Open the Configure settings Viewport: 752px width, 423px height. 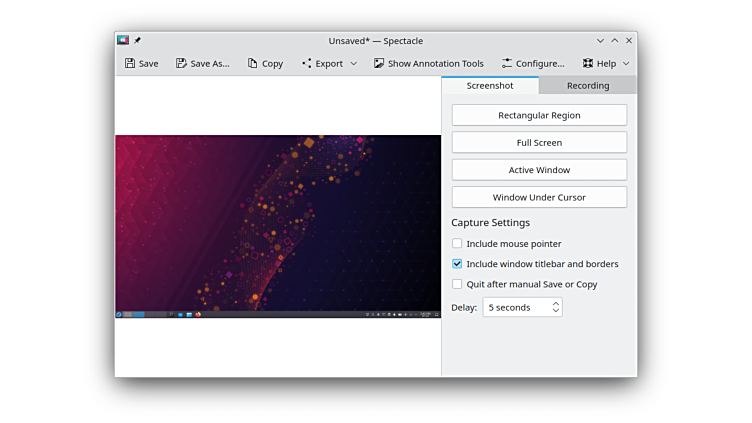pos(533,63)
